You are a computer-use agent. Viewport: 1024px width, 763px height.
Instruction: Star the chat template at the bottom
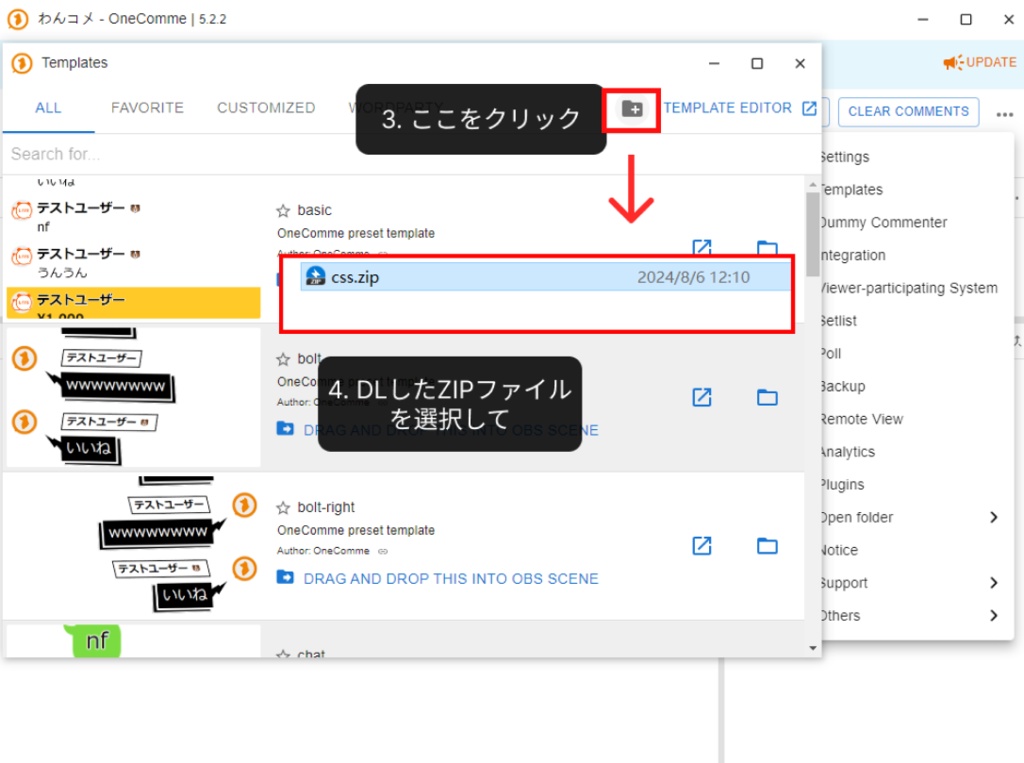click(284, 655)
